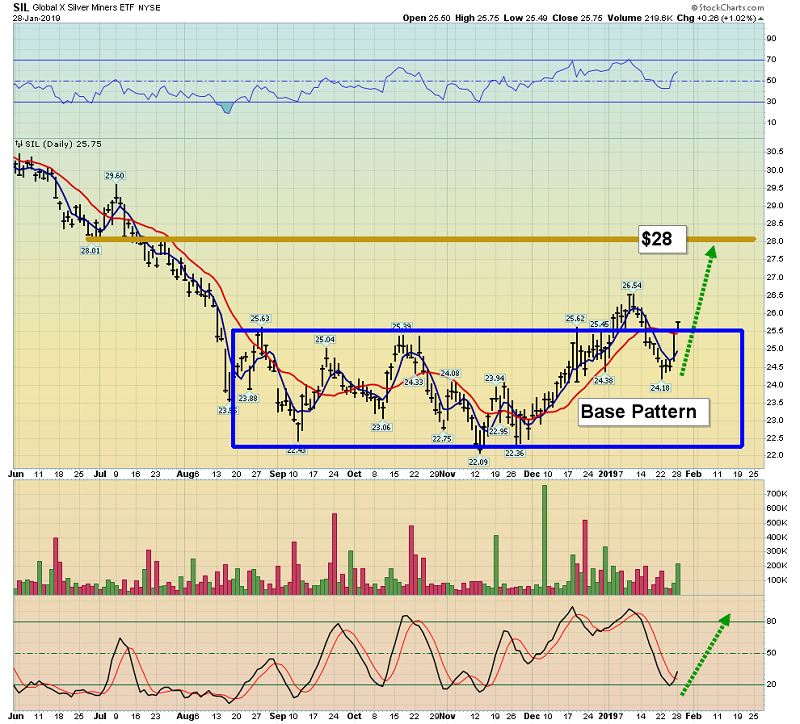Click the 22.09 November low label

click(478, 462)
